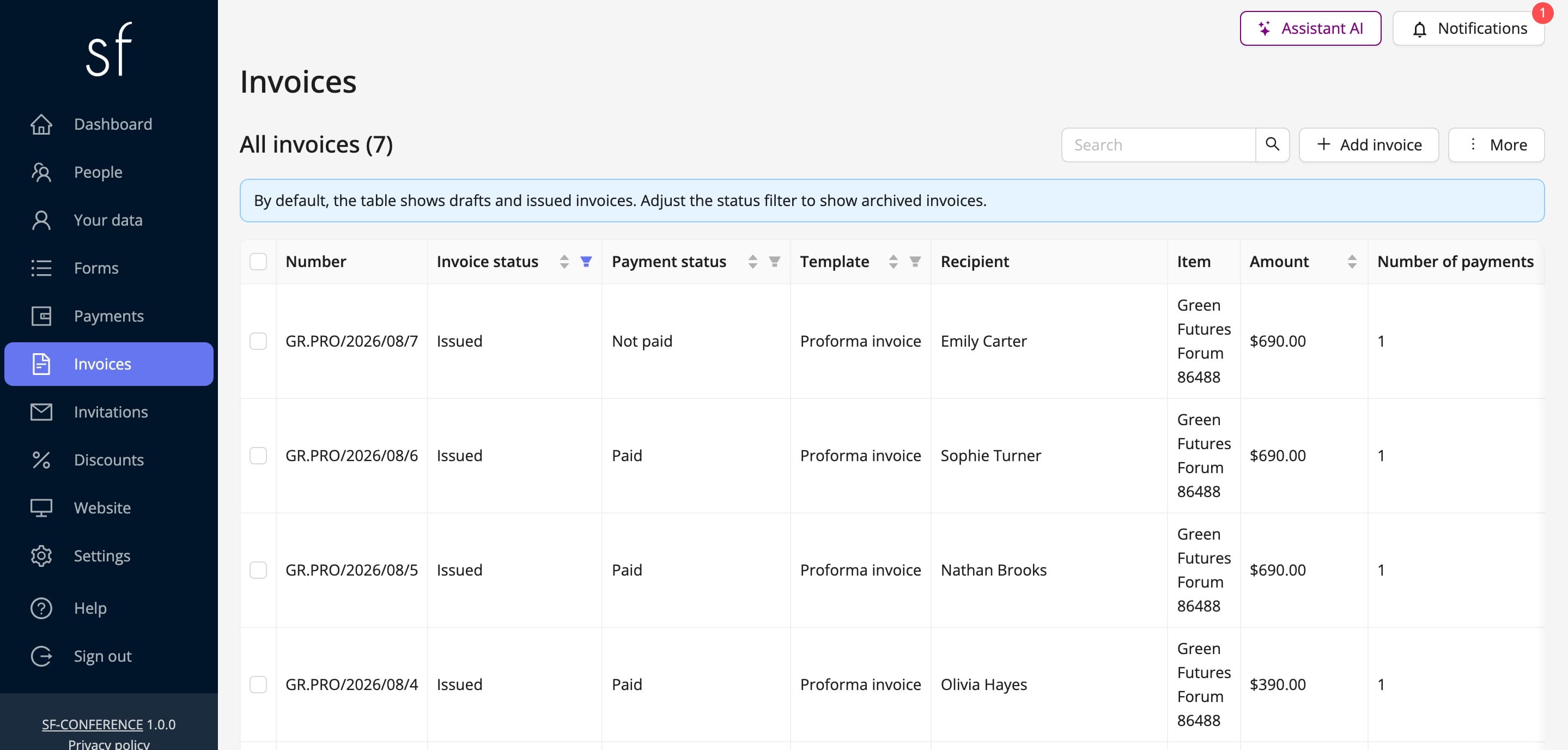Open the Notifications button
This screenshot has height=750, width=1568.
(1468, 28)
